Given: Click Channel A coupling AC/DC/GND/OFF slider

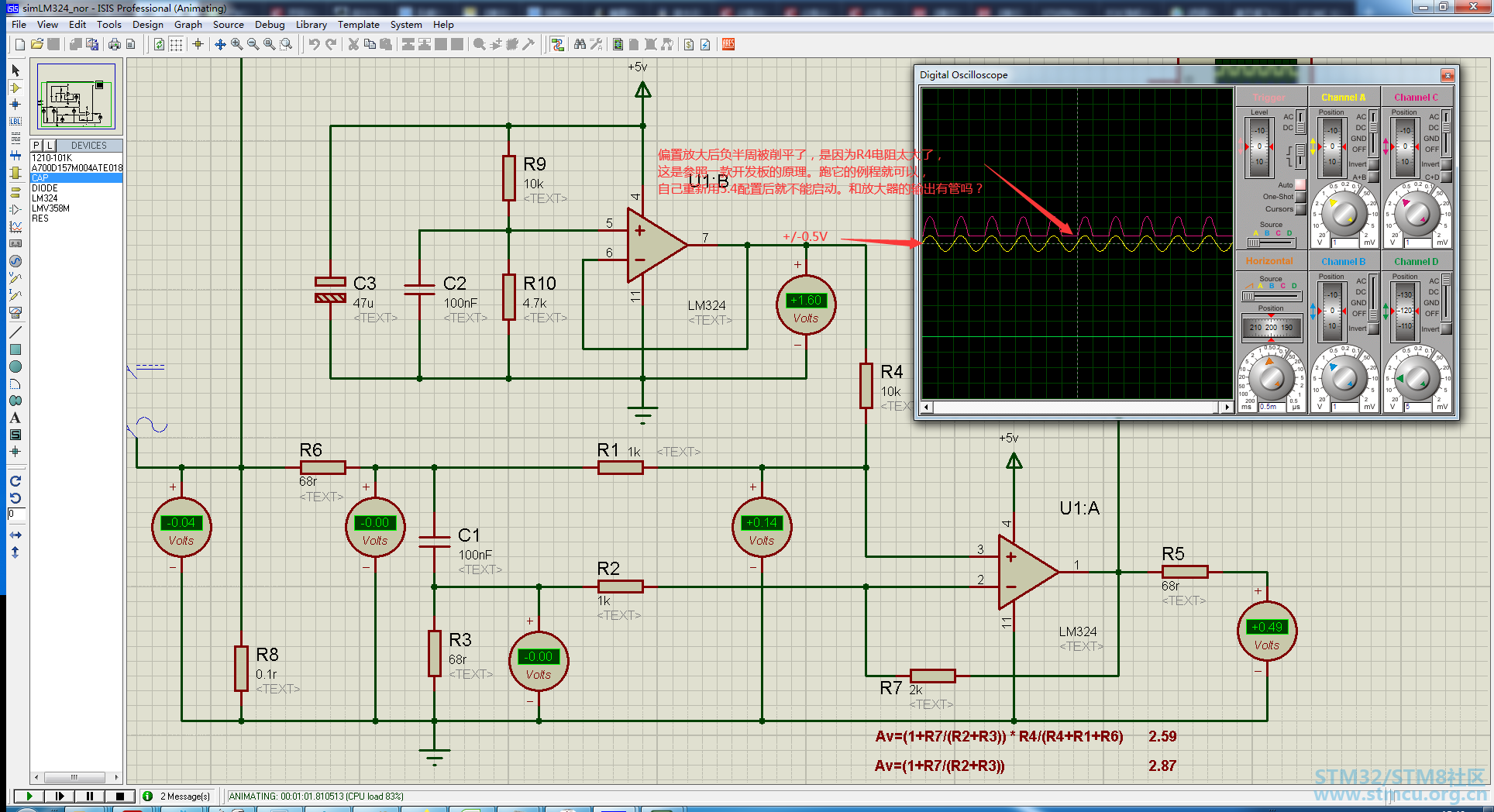Looking at the screenshot, I should click(1373, 132).
